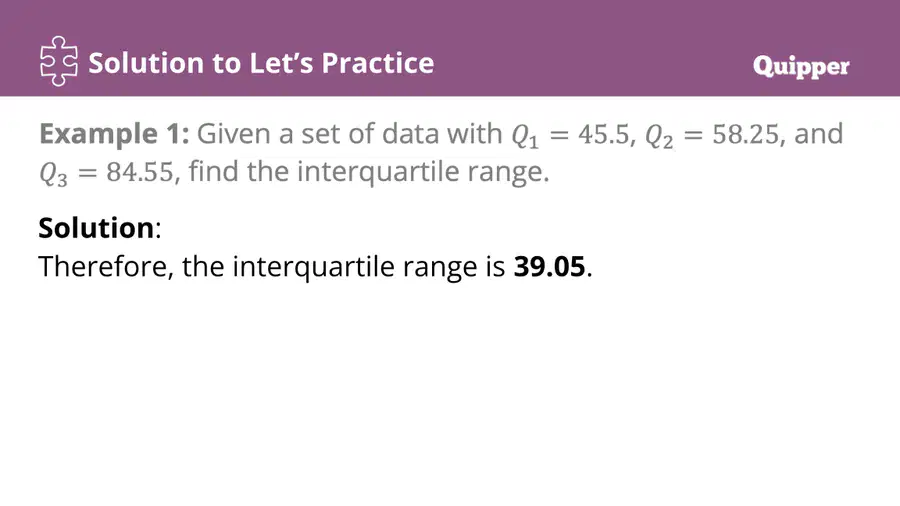This screenshot has width=900, height=506.
Task: Click the puzzle piece icon in header
Action: pyautogui.click(x=59, y=61)
